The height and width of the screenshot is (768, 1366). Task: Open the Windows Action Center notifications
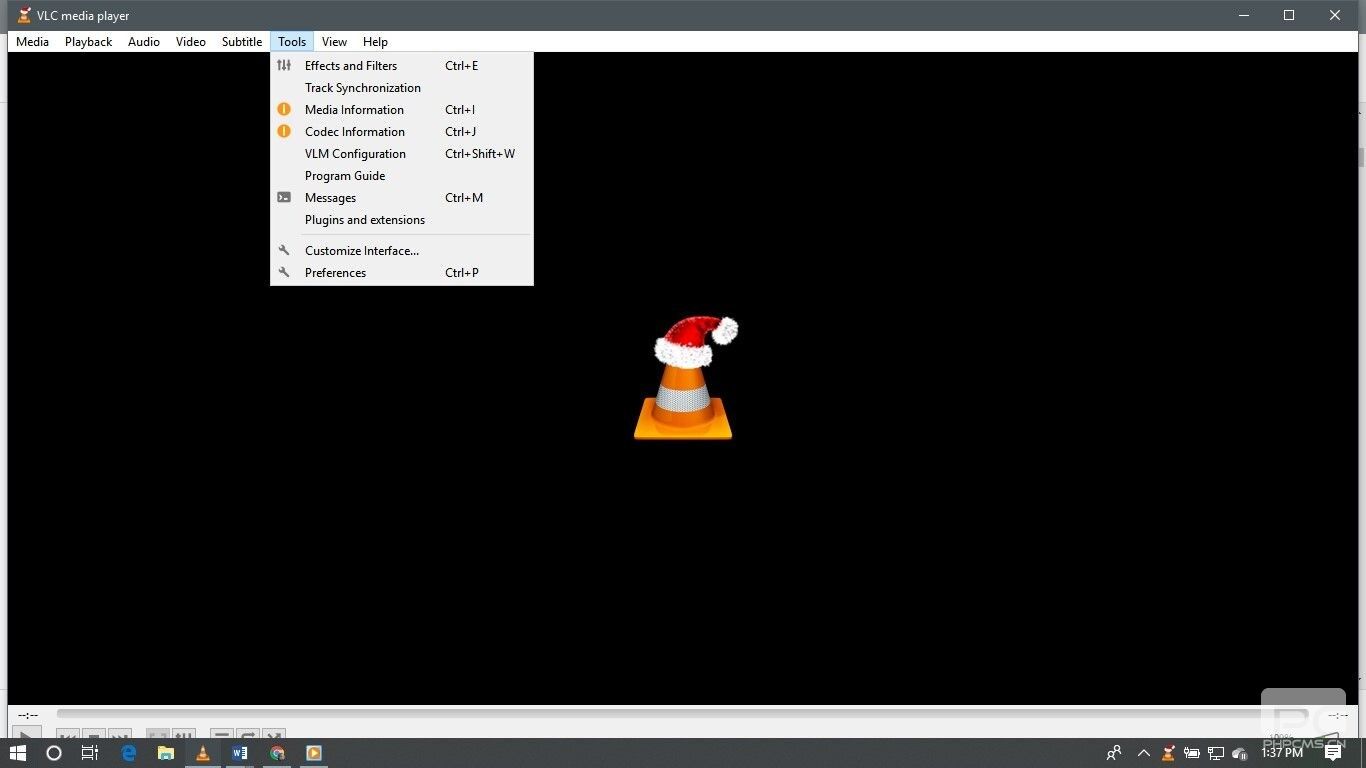(1333, 753)
